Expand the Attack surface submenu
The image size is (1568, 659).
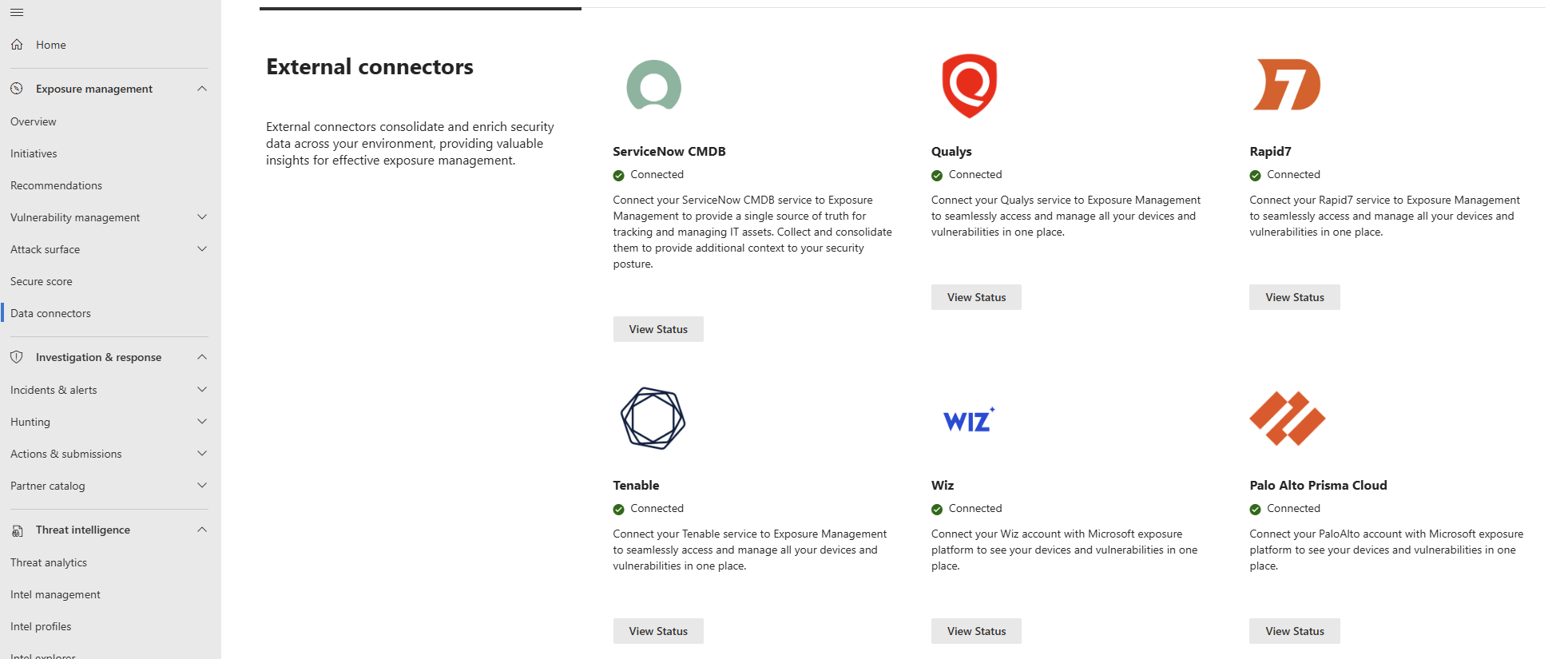tap(202, 249)
